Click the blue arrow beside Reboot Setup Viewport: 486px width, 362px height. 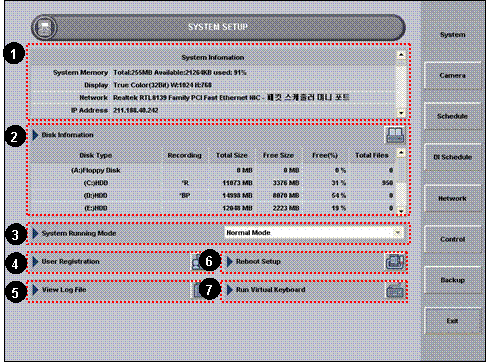230,262
